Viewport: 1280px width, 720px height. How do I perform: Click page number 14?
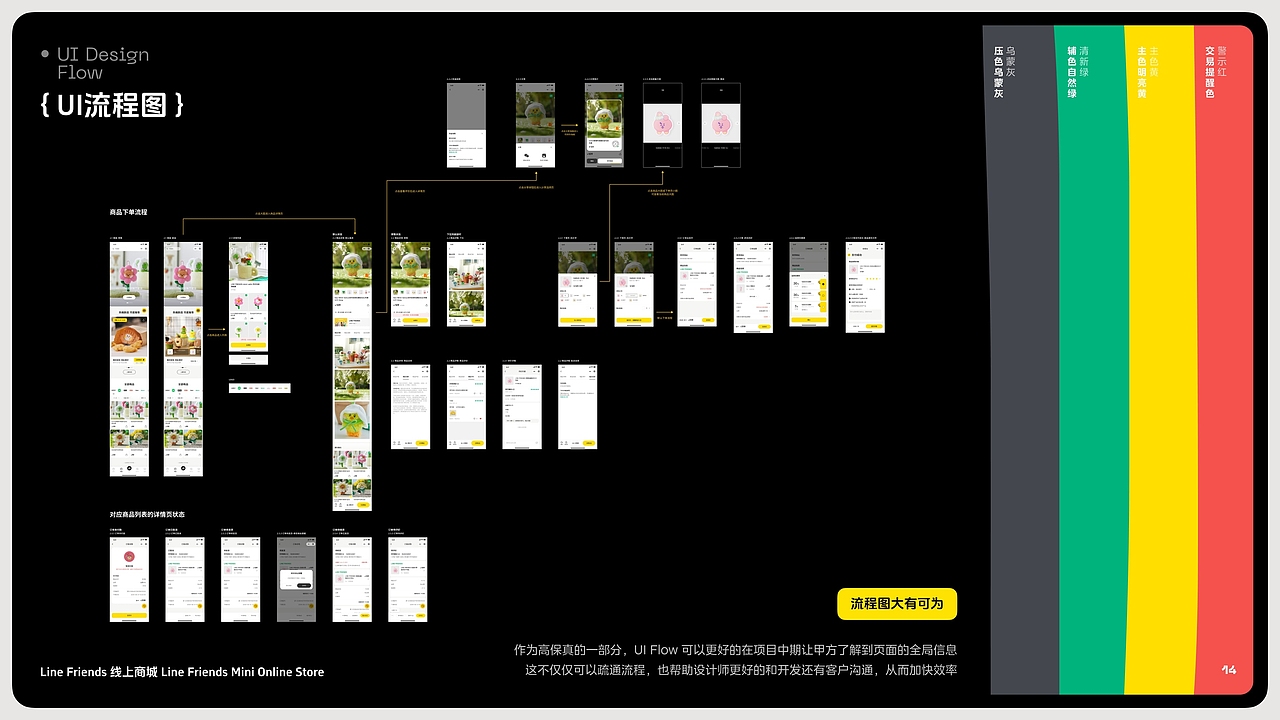(1229, 669)
